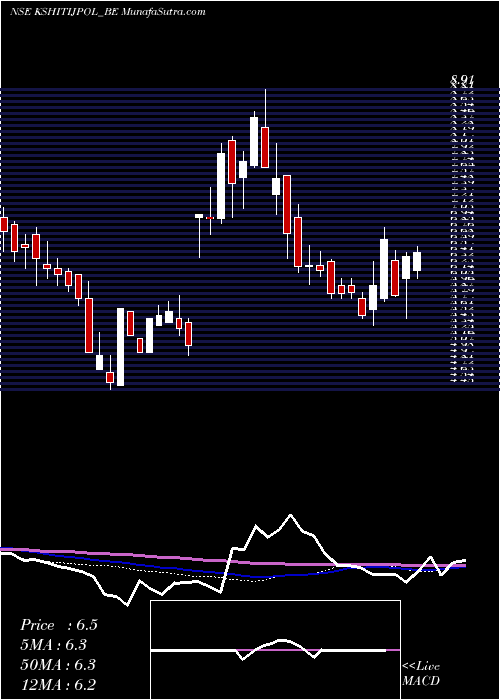Click the '50MA : 6.3' value
The width and height of the screenshot is (500, 700).
[x=58, y=665]
